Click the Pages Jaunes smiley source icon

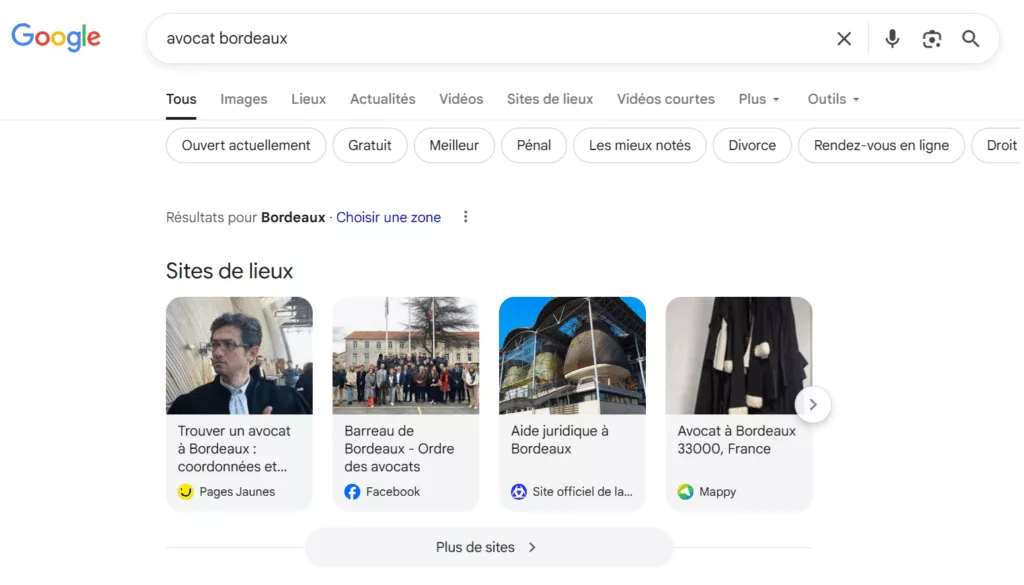185,492
